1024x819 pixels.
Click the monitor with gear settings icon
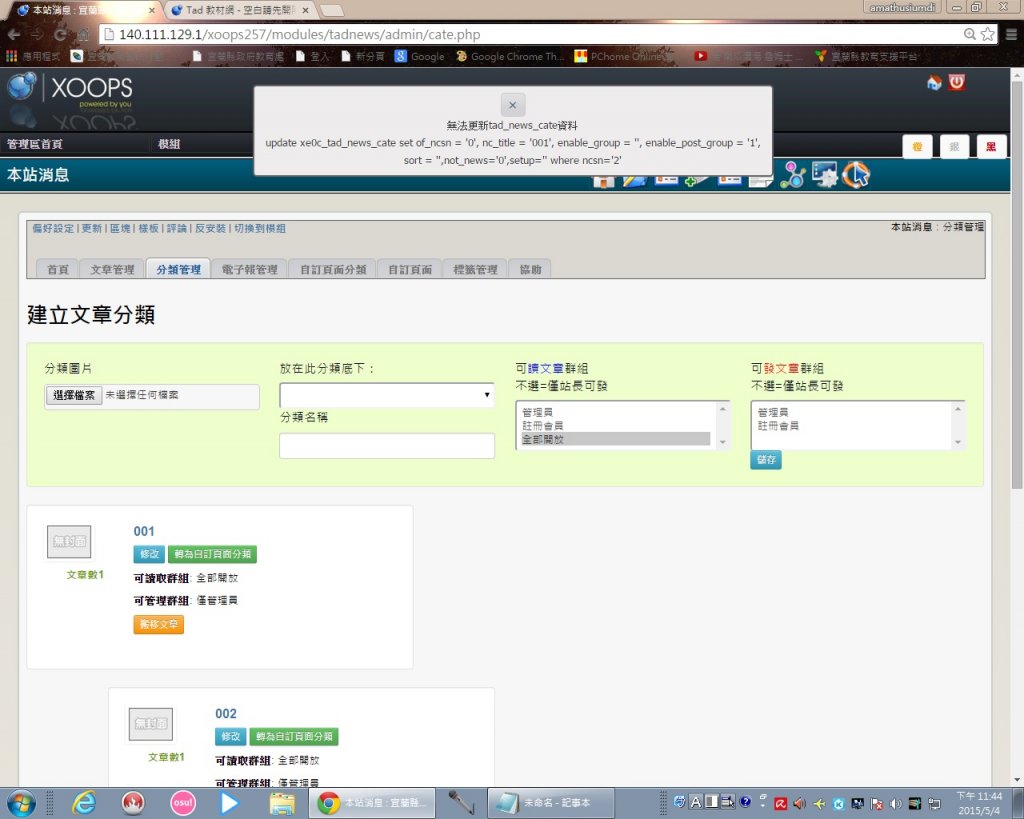pos(824,175)
